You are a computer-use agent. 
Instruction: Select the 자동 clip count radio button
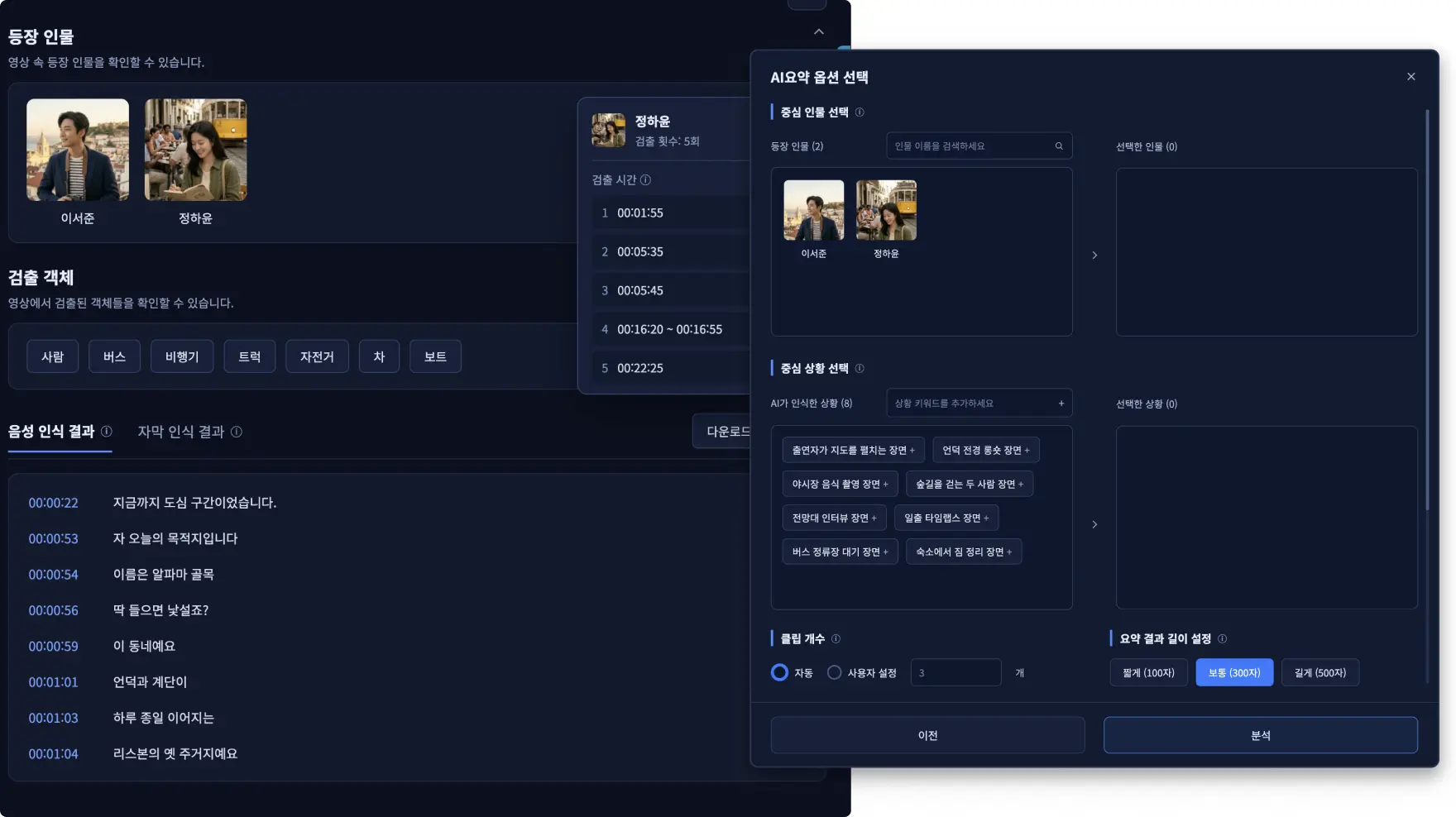(779, 673)
